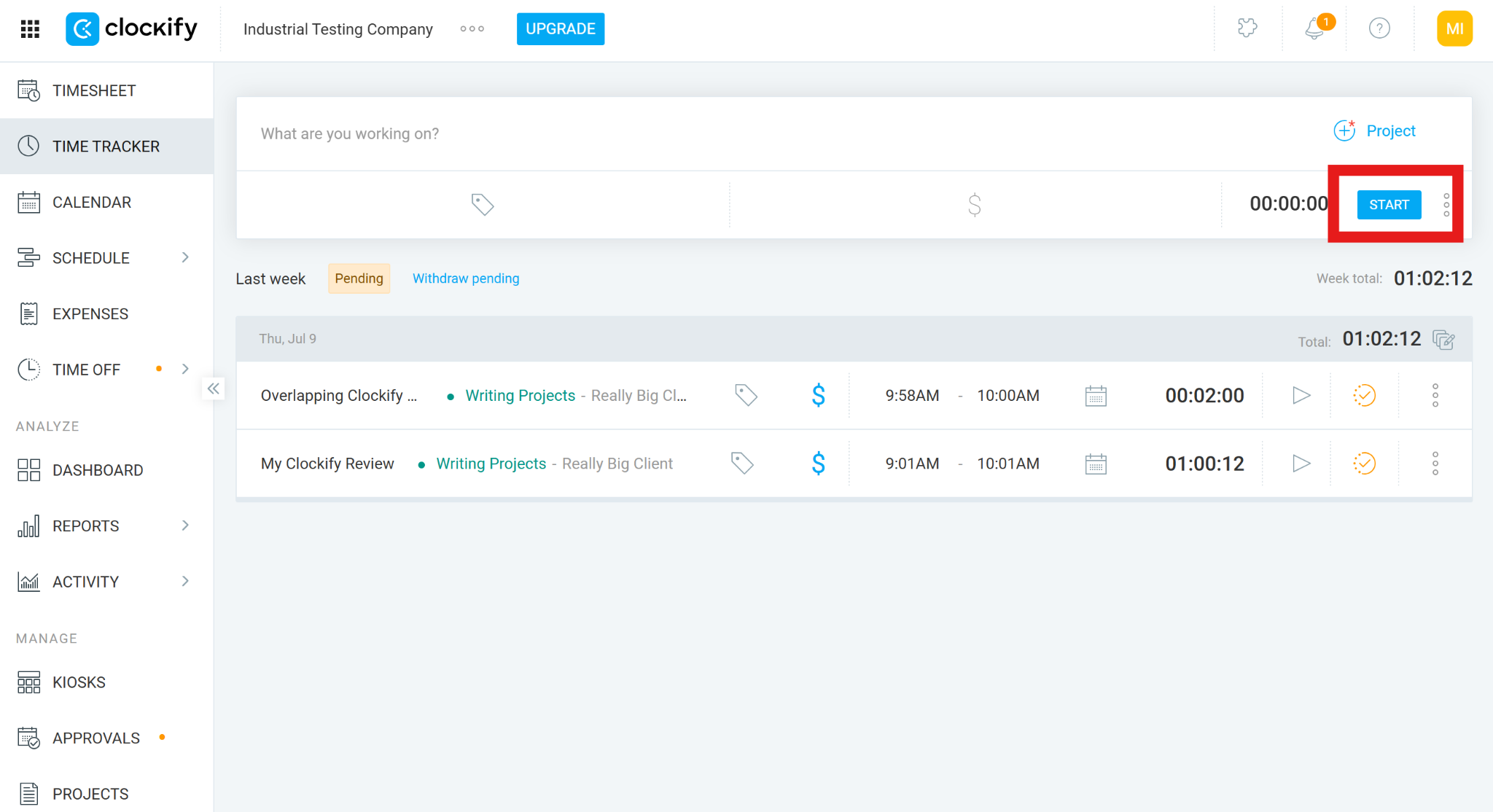Click the Withdraw pending link

tap(466, 278)
